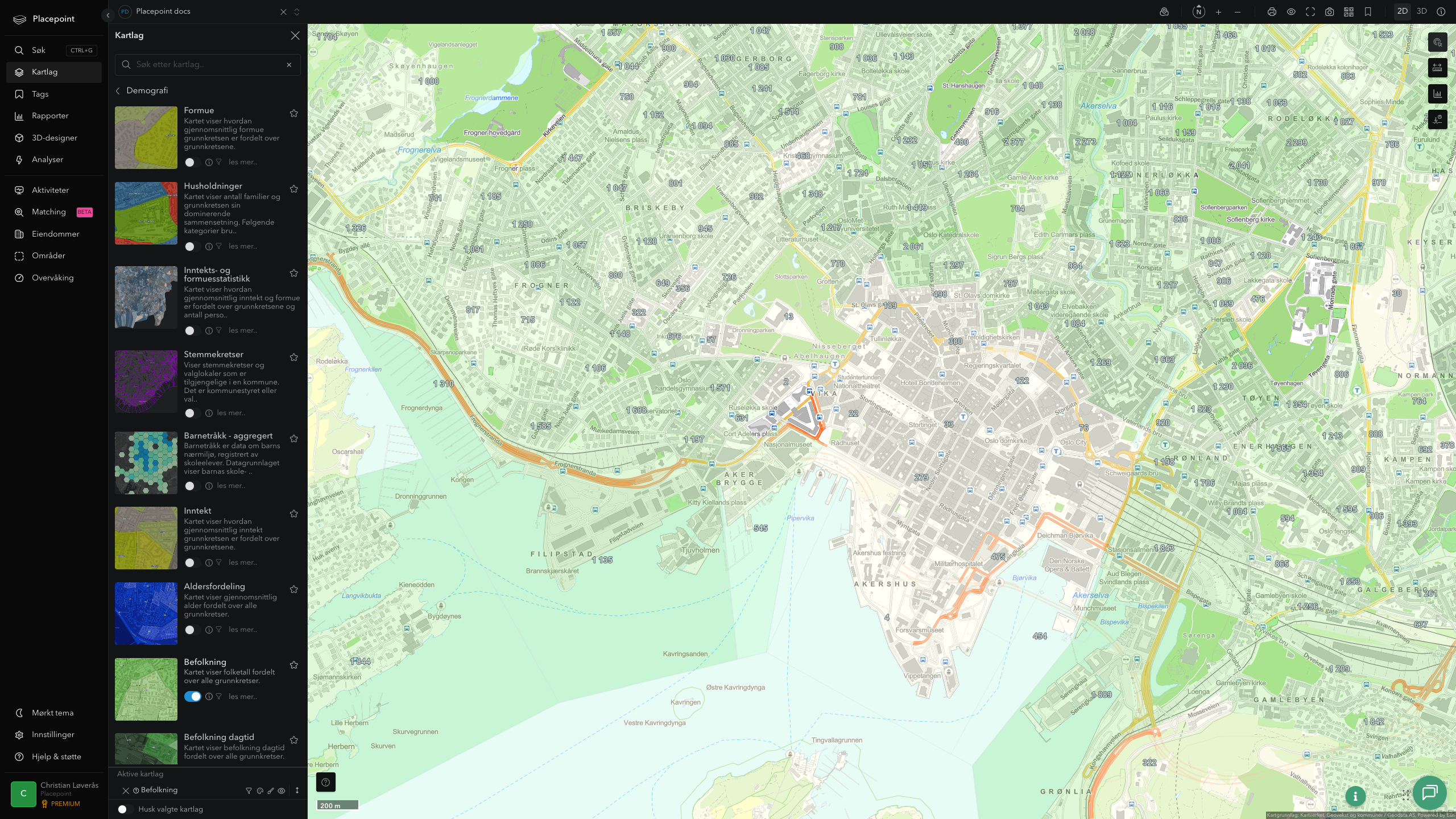This screenshot has height=819, width=1456.
Task: Collapse the left sidebar with chevron
Action: click(x=108, y=15)
